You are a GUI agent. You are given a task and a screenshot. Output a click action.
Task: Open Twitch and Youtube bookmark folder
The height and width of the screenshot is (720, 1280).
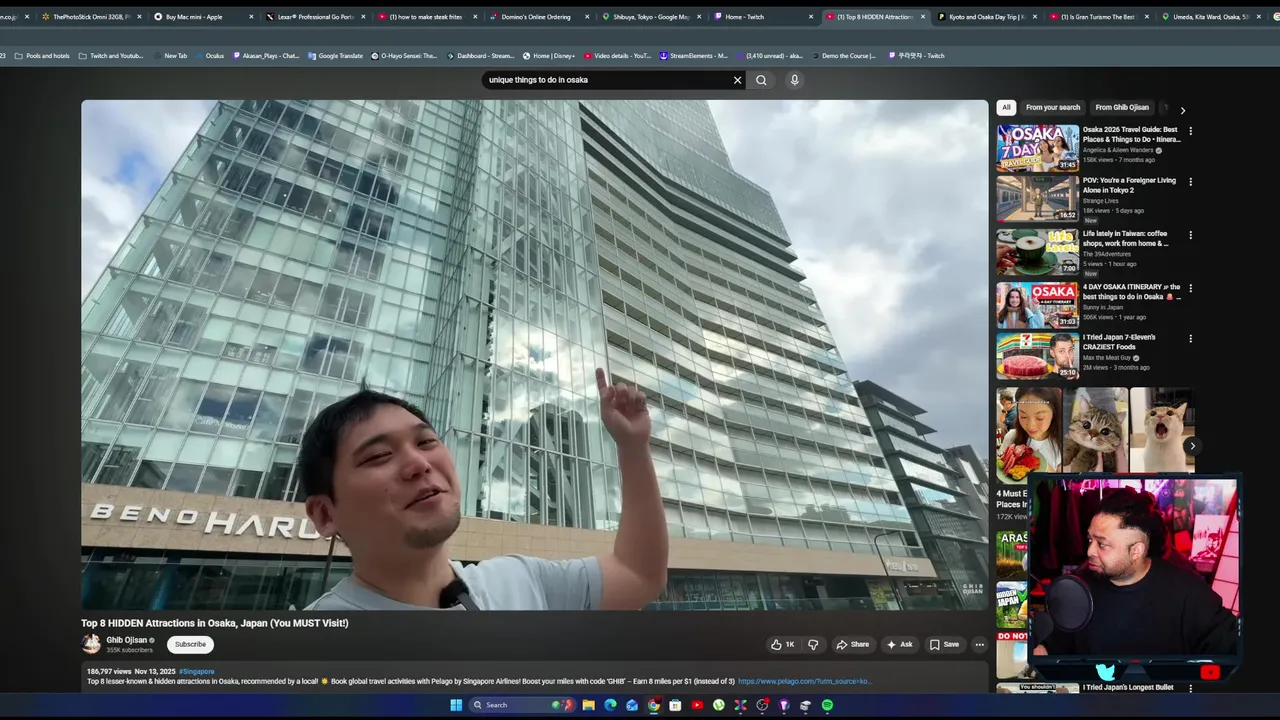tap(111, 56)
